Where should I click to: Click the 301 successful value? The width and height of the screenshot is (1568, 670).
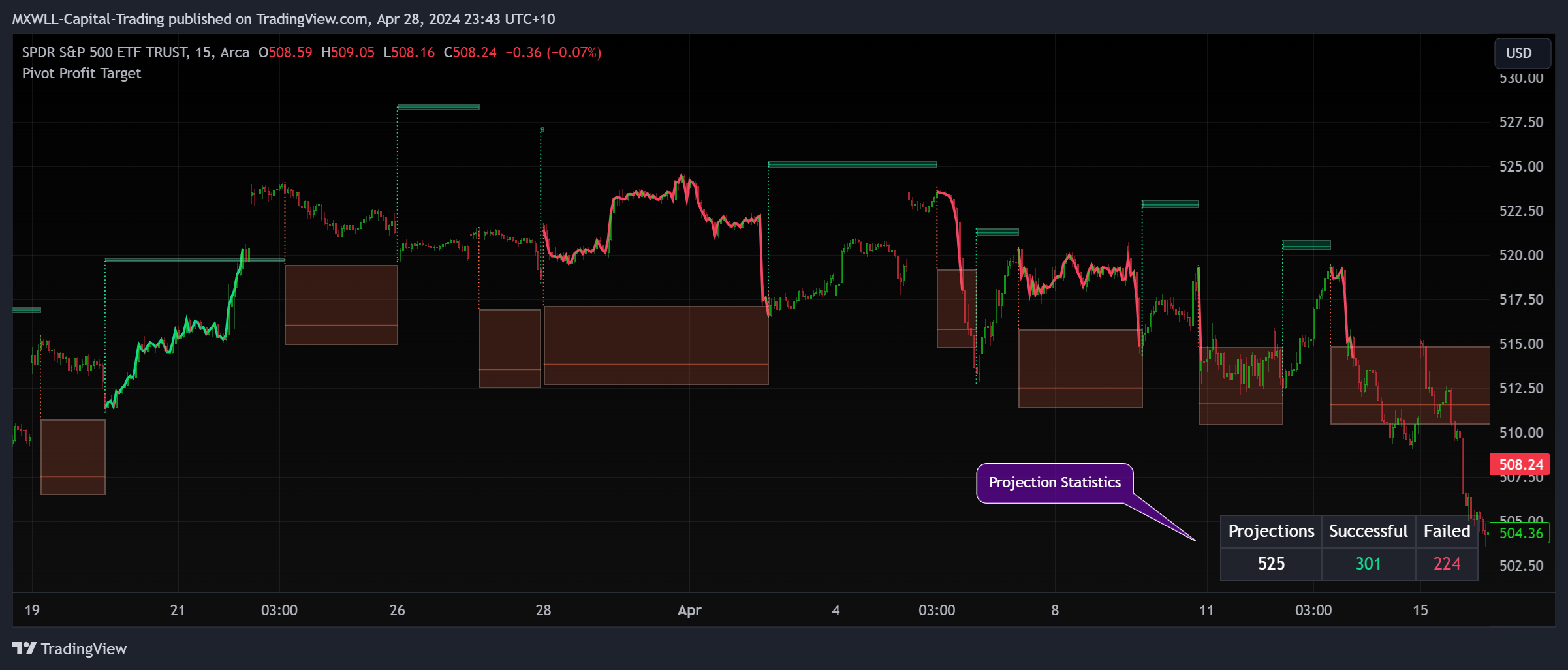click(x=1368, y=564)
